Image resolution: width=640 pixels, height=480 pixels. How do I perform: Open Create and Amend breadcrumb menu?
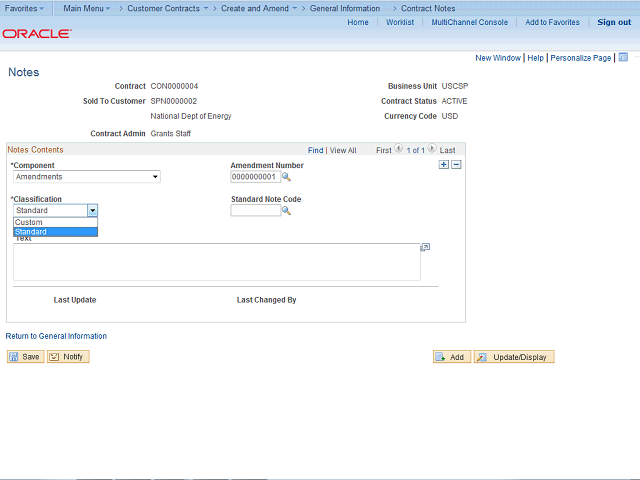coord(259,8)
